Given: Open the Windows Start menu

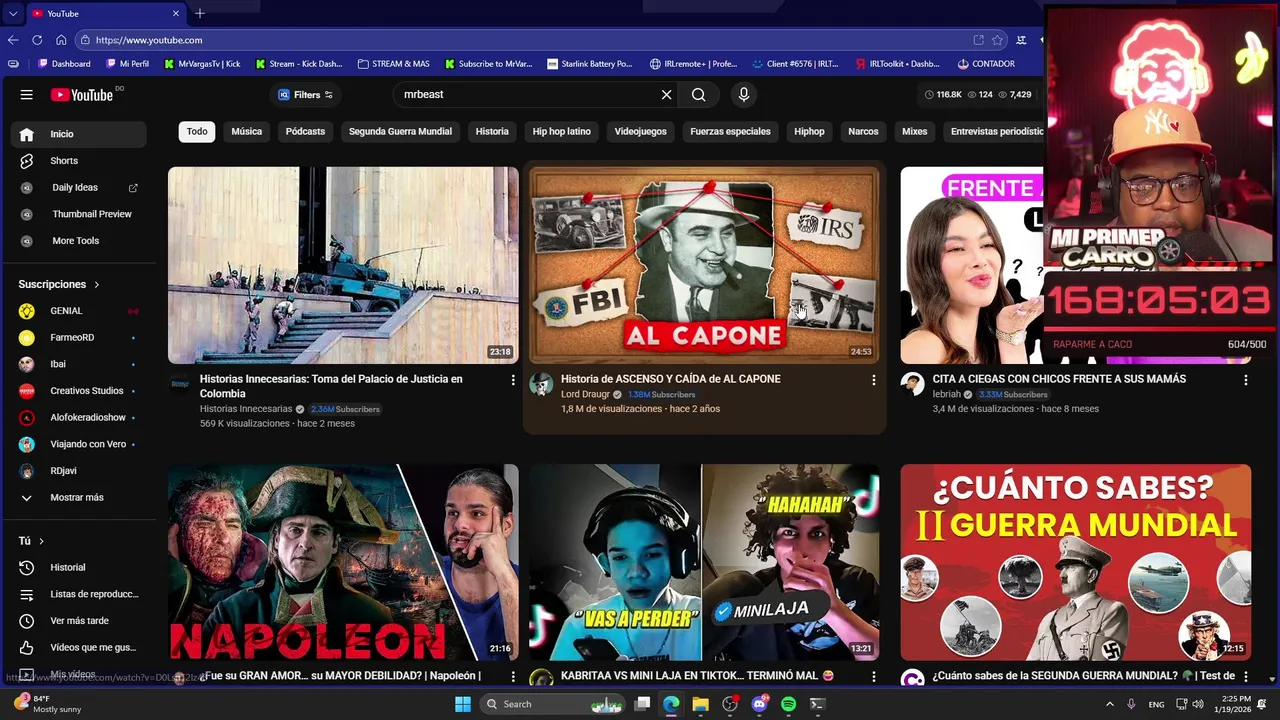Looking at the screenshot, I should [463, 704].
